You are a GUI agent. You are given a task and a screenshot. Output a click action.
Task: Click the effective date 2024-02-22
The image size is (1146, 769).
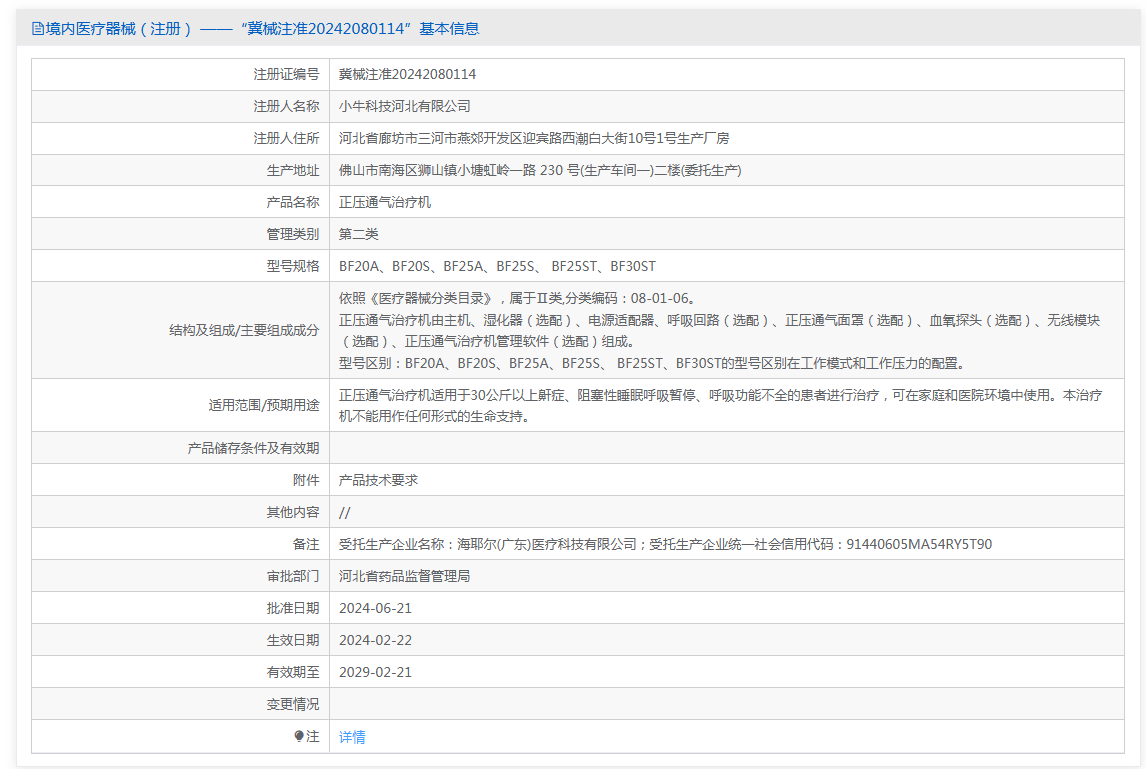click(375, 640)
